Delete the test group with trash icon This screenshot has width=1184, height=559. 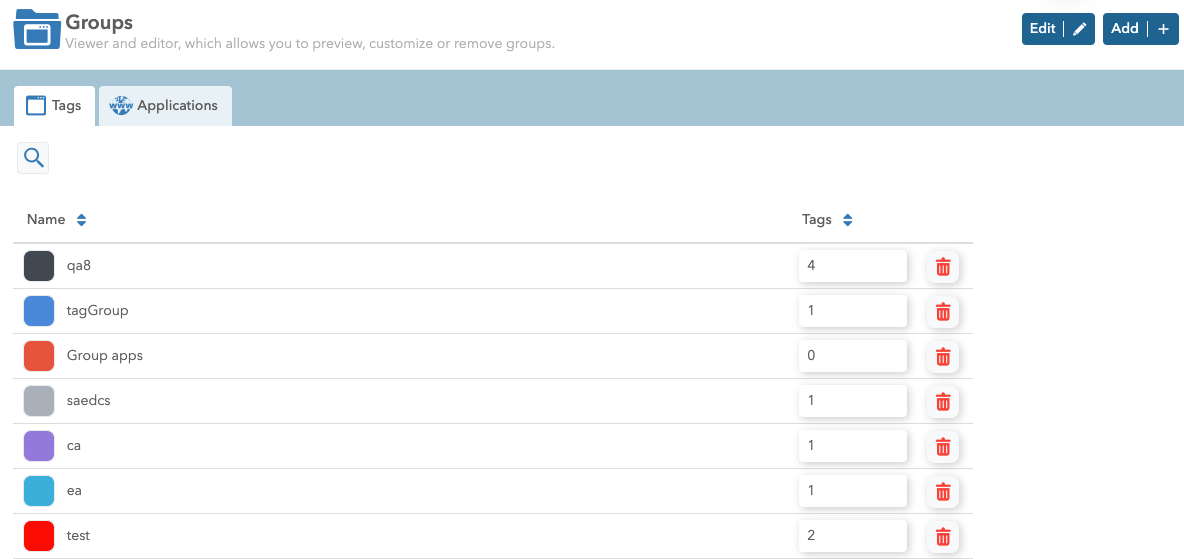point(942,537)
